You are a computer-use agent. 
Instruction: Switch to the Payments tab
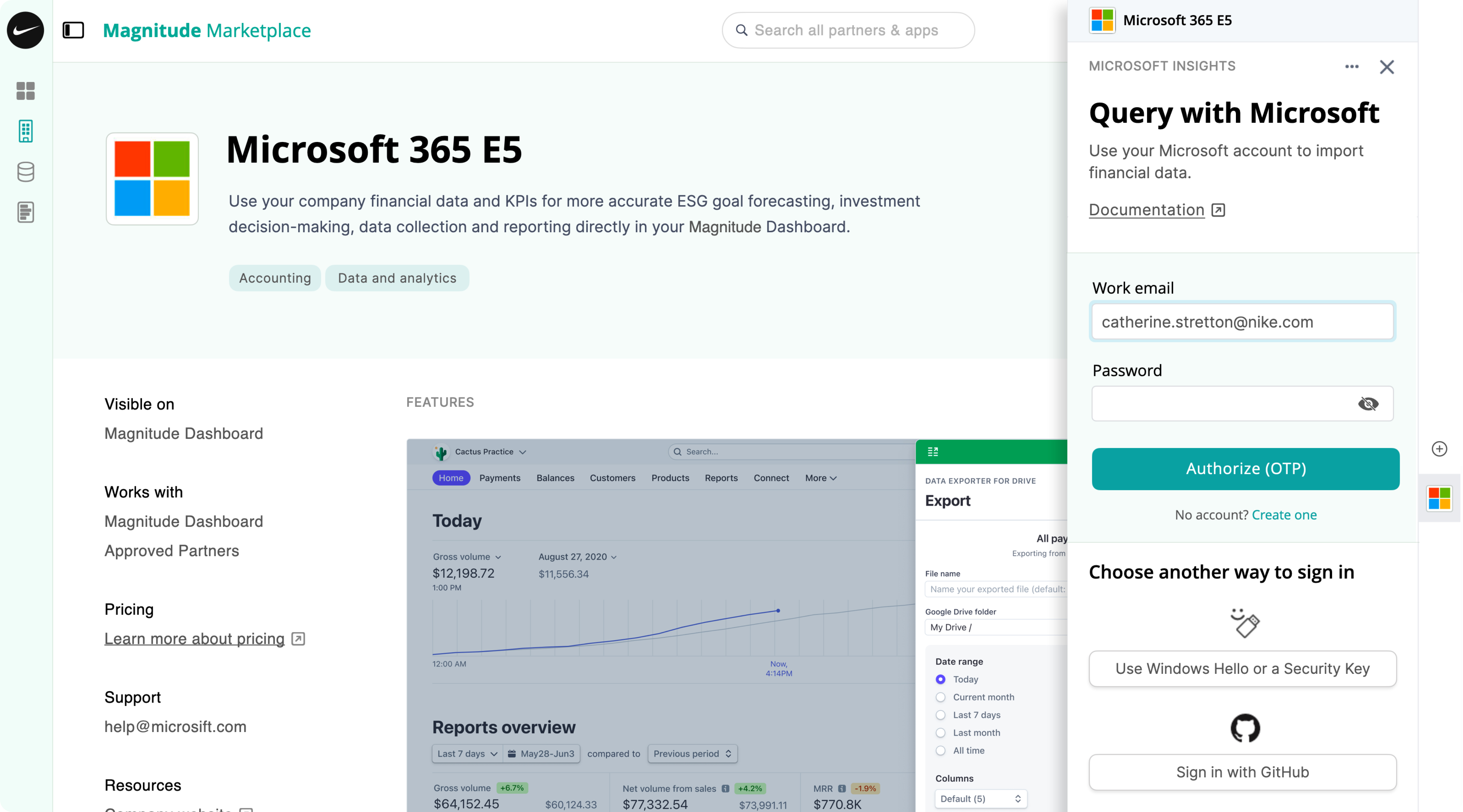(x=499, y=478)
